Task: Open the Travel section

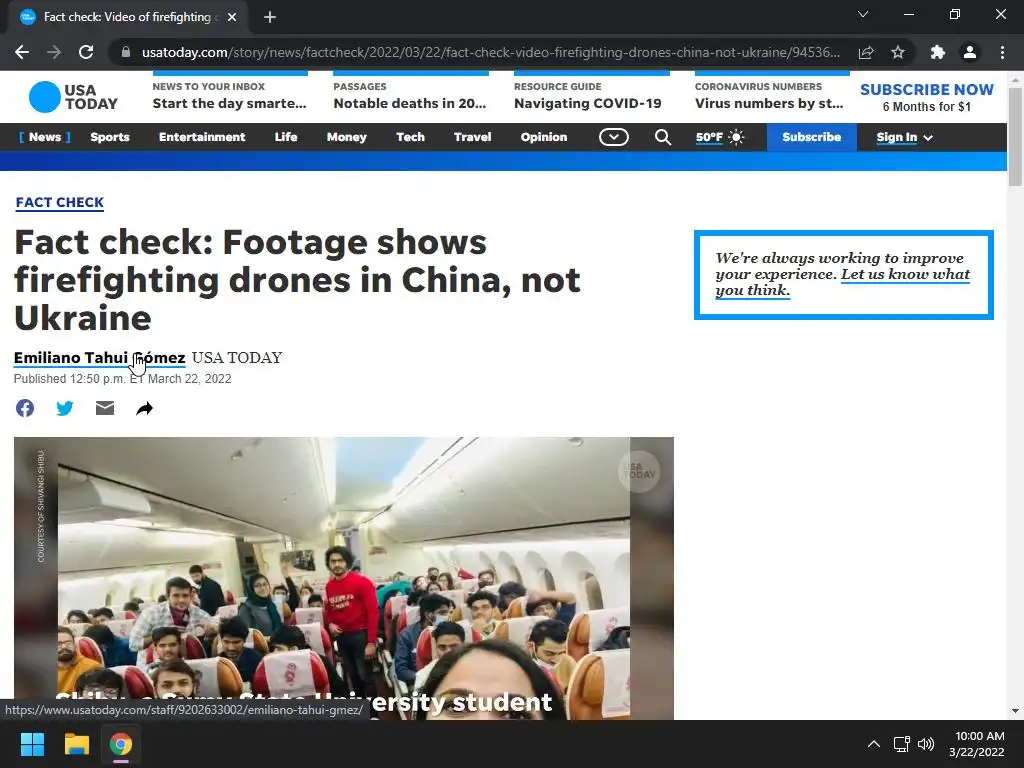Action: (472, 137)
